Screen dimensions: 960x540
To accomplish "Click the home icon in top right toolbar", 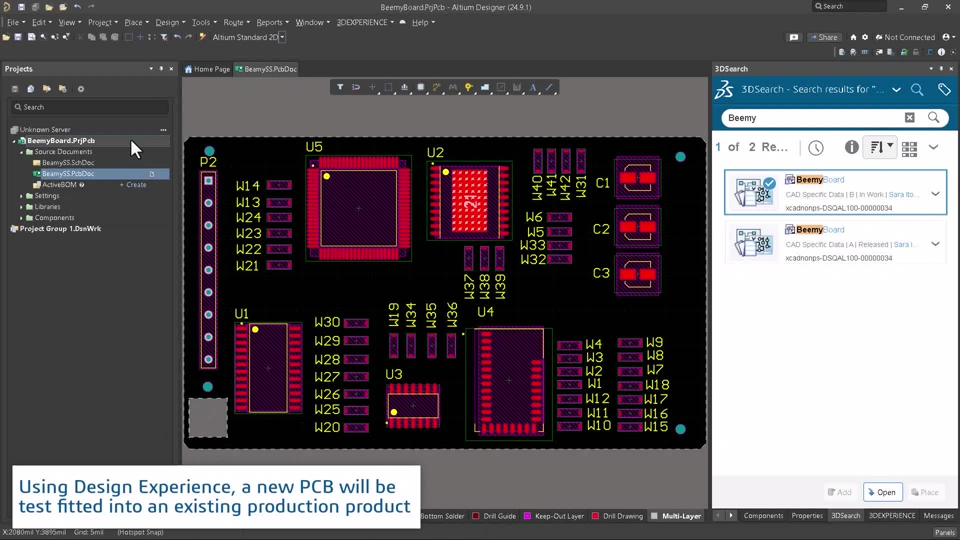I will click(853, 37).
